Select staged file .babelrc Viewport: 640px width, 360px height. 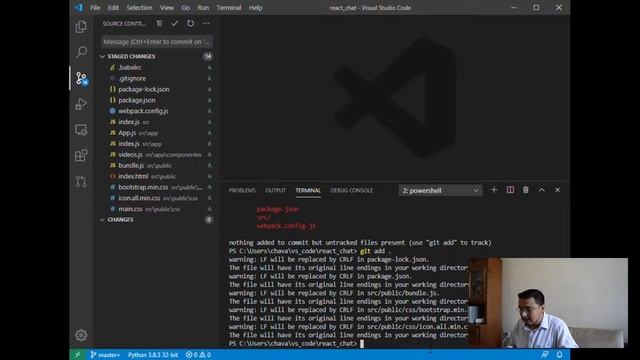coord(157,67)
